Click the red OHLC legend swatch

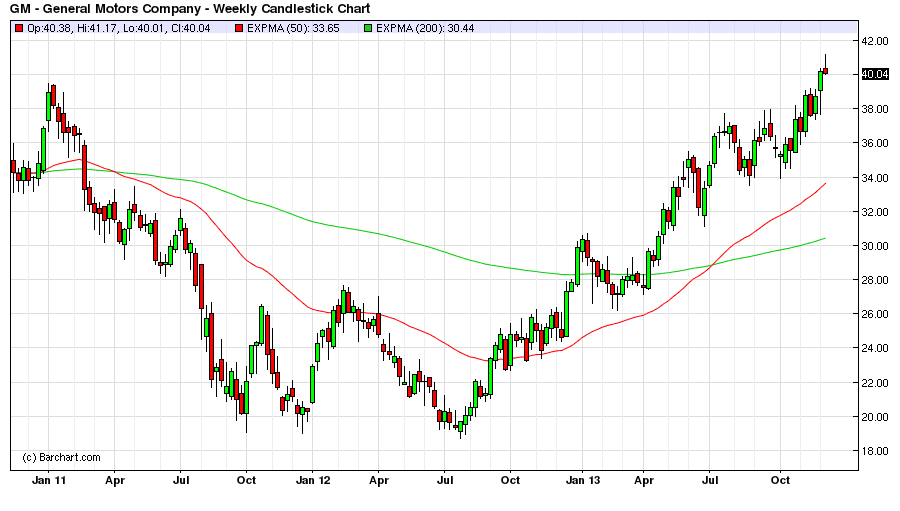(19, 28)
